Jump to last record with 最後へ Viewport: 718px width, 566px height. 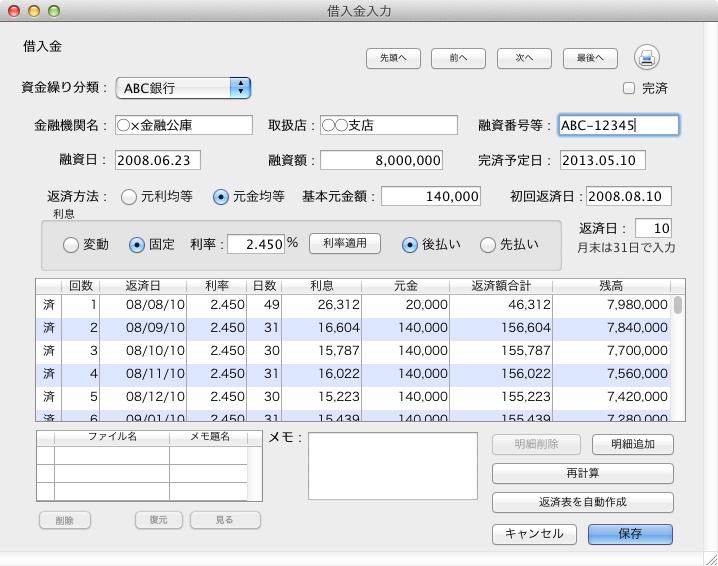point(590,58)
